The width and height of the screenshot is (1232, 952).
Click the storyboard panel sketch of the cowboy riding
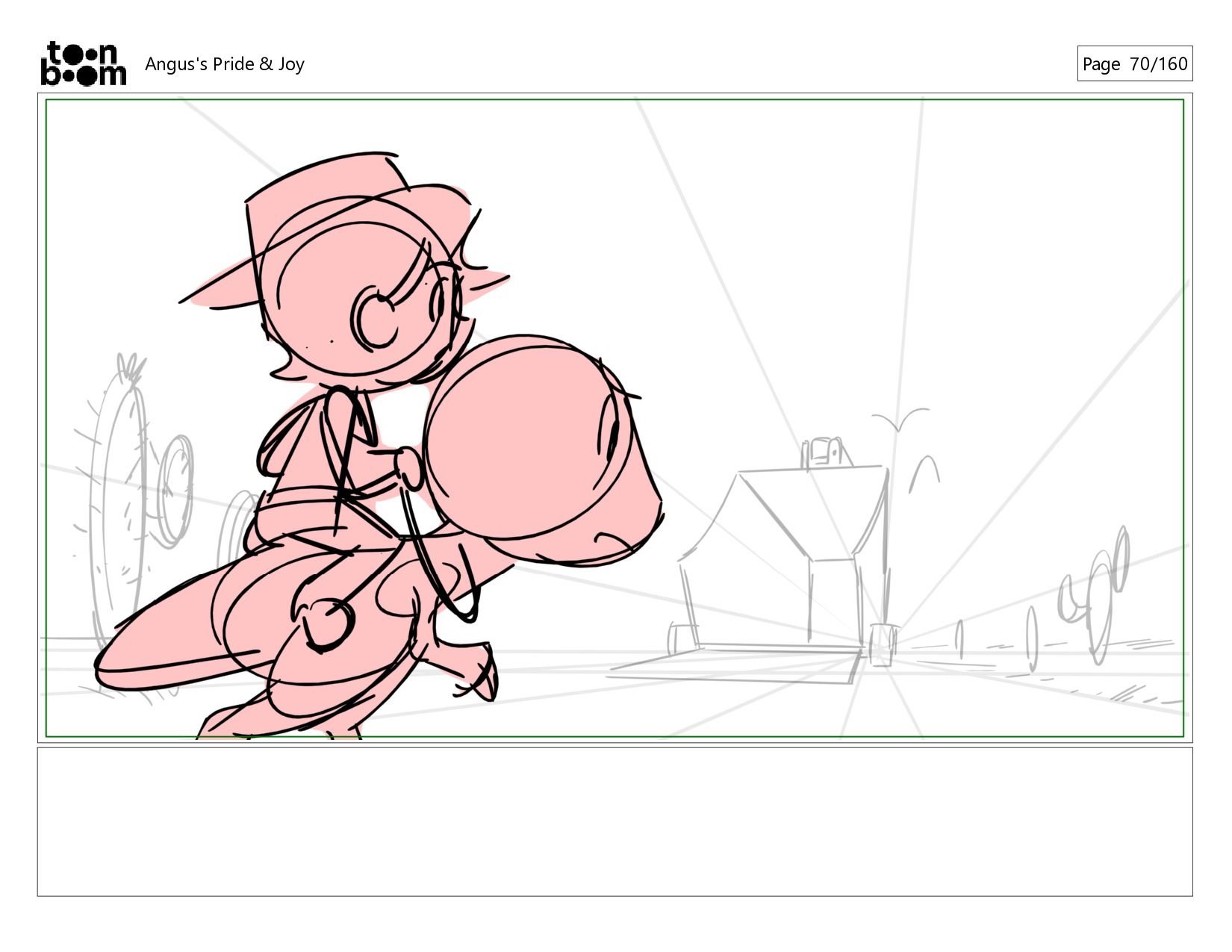click(615, 418)
